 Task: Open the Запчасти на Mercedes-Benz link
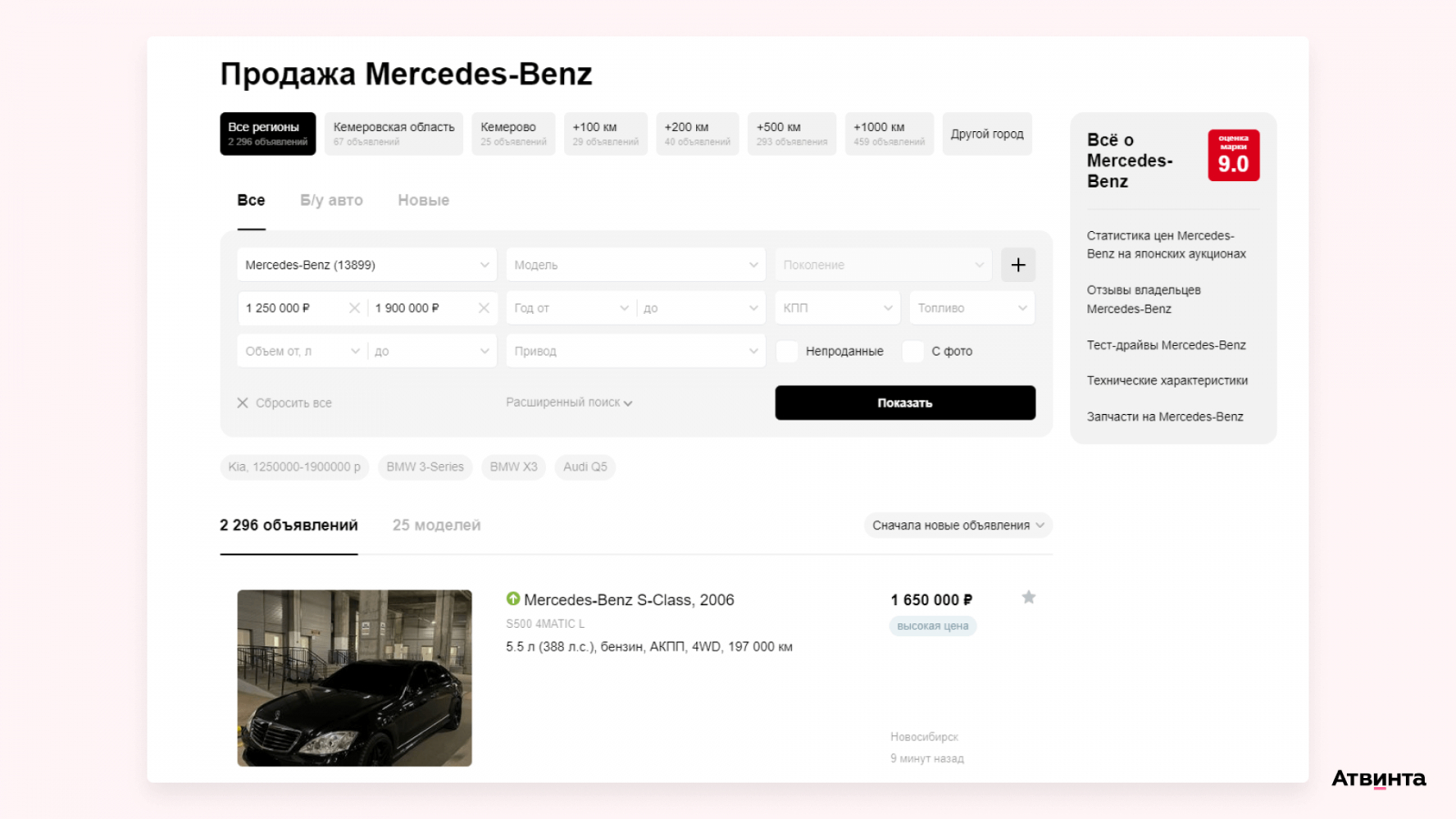(1165, 417)
